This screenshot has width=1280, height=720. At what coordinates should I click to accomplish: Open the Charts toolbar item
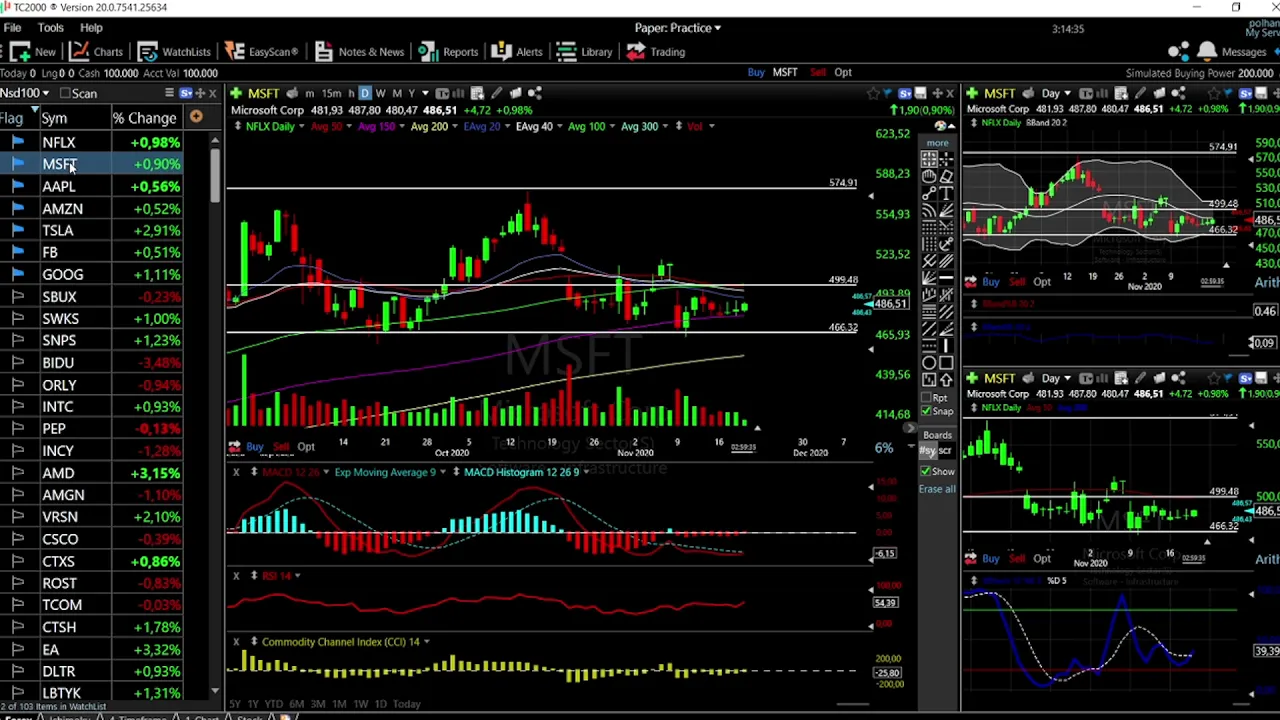point(97,52)
